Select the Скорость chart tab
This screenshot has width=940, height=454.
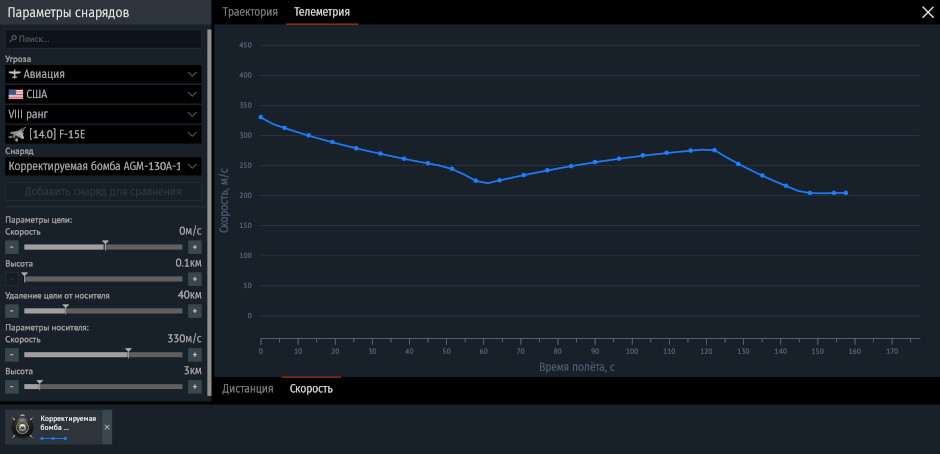click(x=311, y=389)
